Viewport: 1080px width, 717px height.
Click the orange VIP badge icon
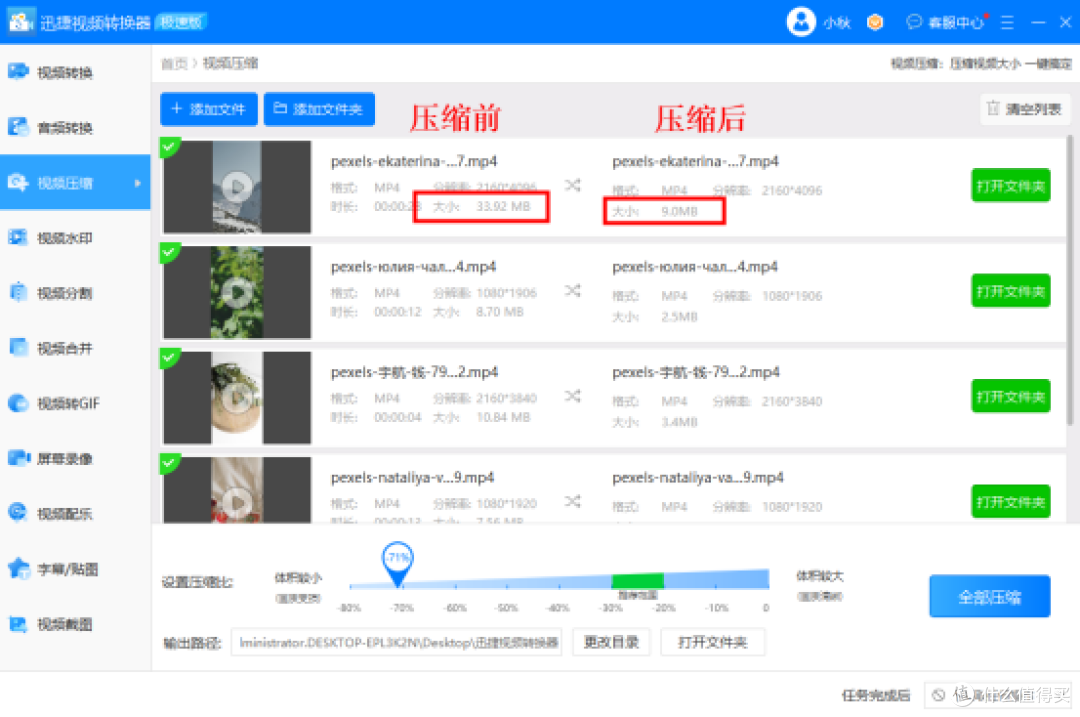875,23
